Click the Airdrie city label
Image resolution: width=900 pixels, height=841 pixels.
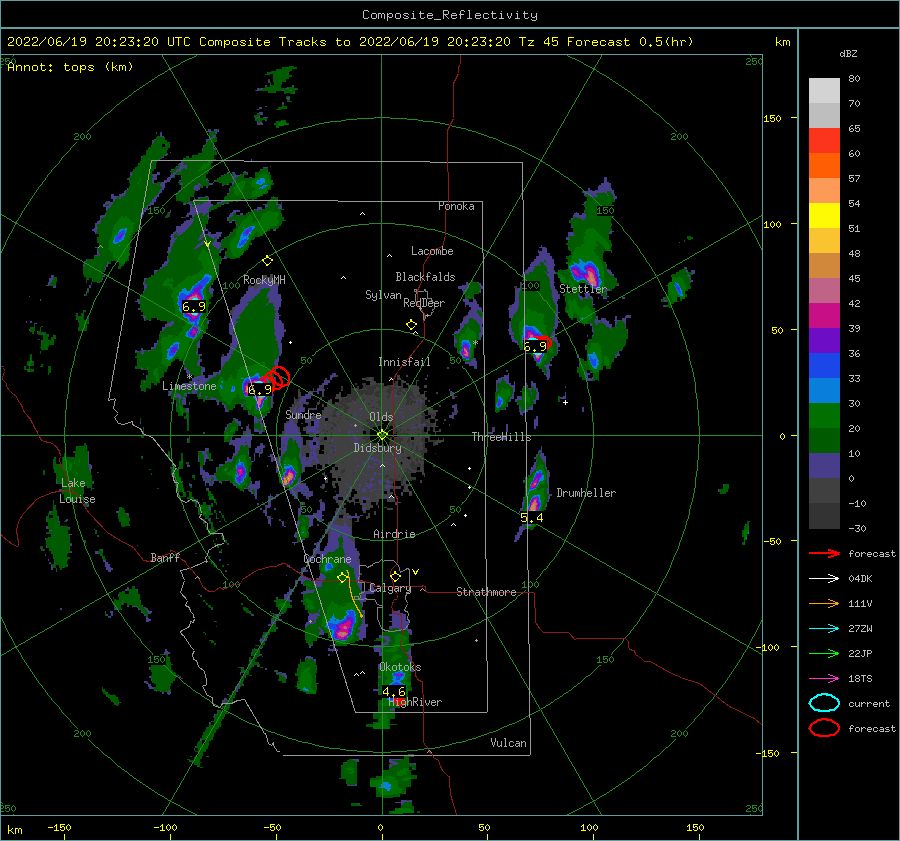pyautogui.click(x=394, y=534)
